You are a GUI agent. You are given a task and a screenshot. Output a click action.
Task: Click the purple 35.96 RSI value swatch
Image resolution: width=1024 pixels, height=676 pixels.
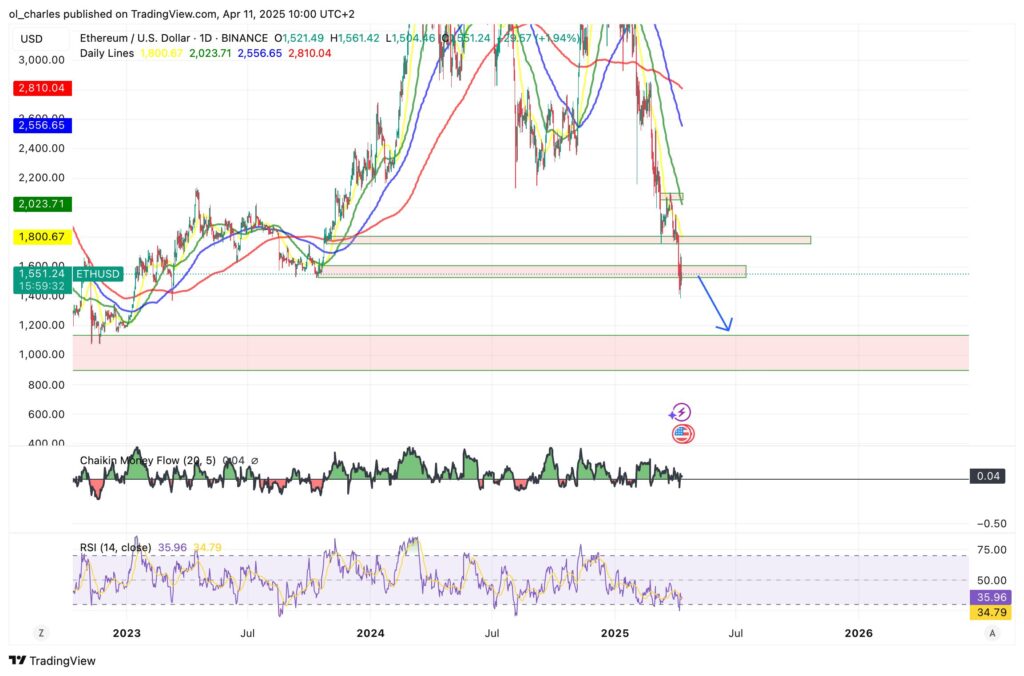(990, 595)
